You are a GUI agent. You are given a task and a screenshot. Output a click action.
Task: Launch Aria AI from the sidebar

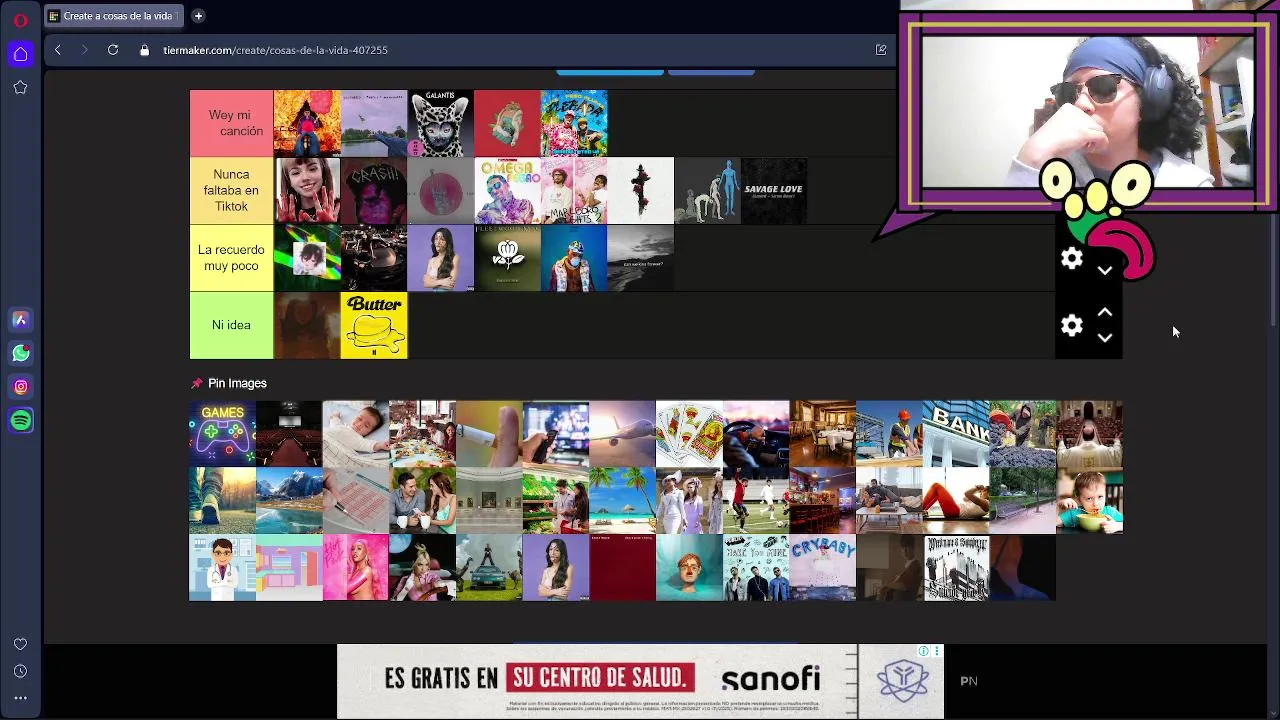coord(20,320)
